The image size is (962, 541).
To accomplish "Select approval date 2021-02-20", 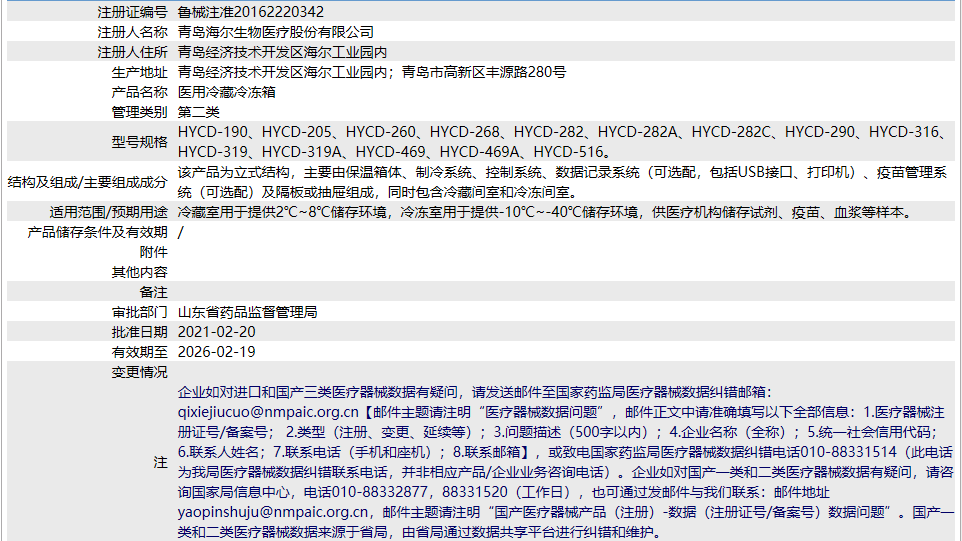I will tap(217, 332).
